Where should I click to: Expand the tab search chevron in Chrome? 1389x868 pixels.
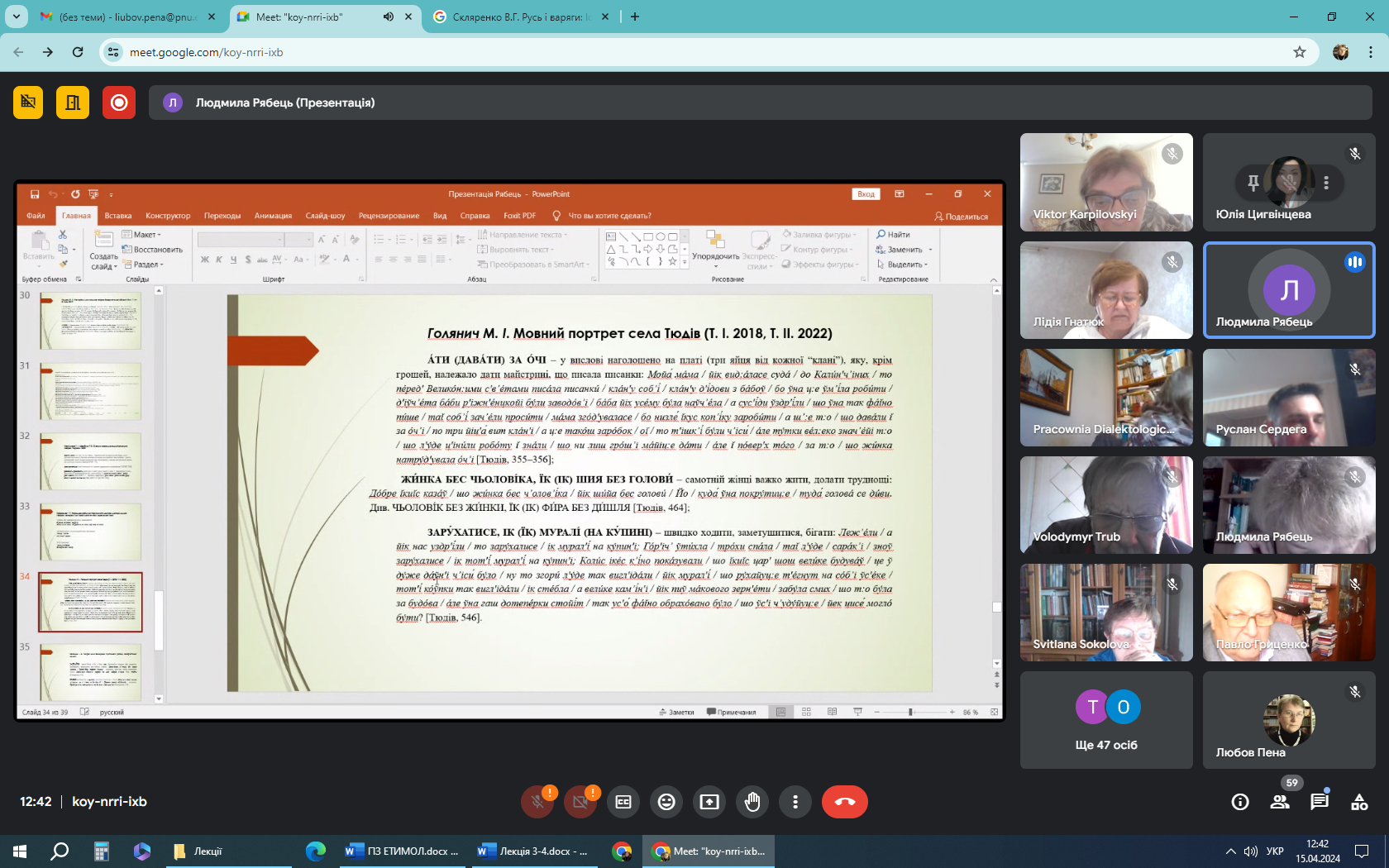pyautogui.click(x=17, y=17)
